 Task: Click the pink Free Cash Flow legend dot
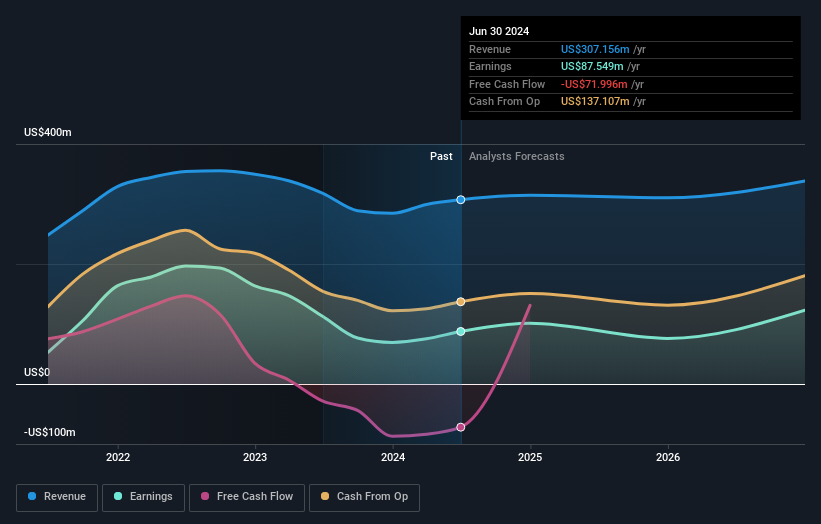(205, 496)
